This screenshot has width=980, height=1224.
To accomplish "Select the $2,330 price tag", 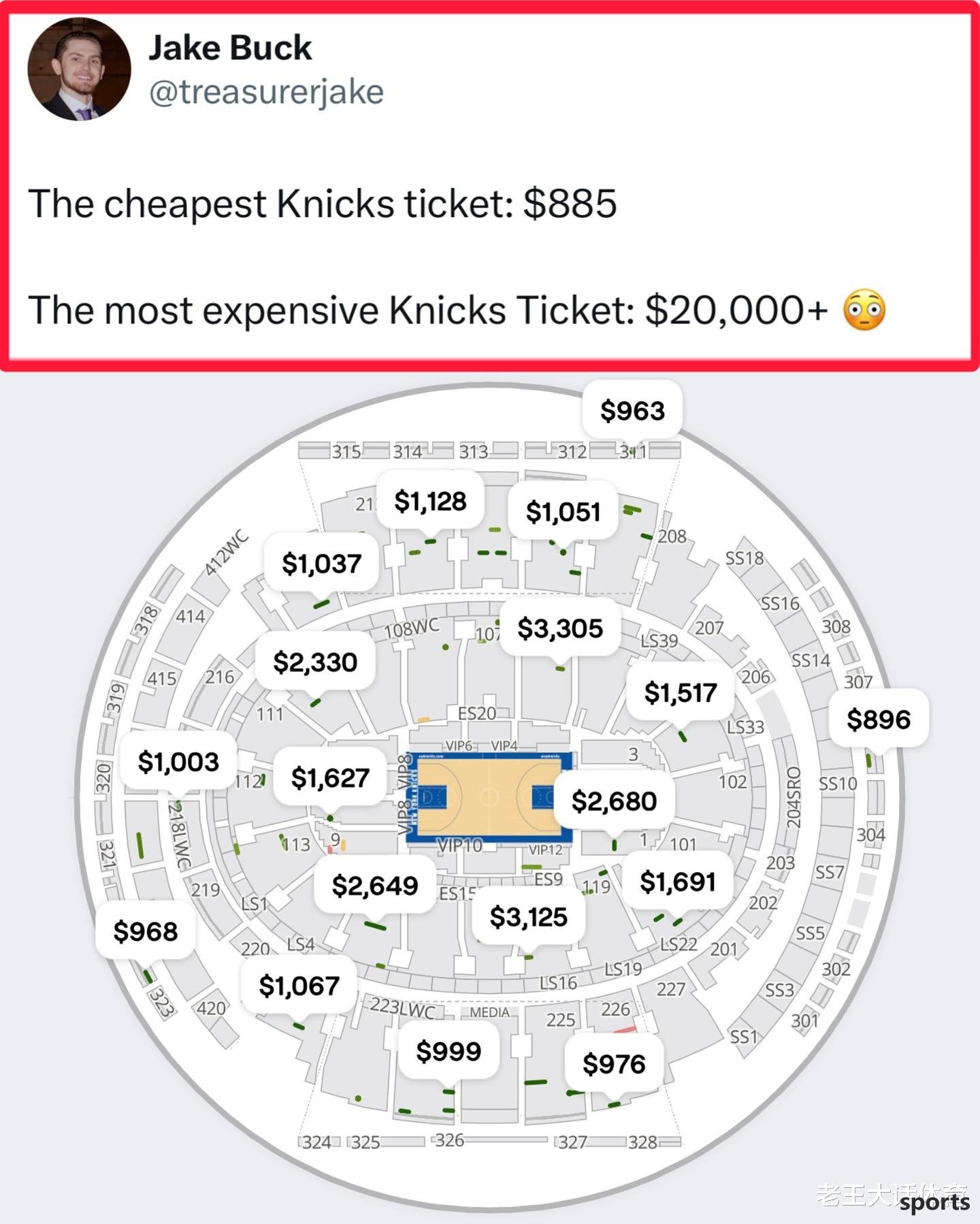I will [x=315, y=662].
